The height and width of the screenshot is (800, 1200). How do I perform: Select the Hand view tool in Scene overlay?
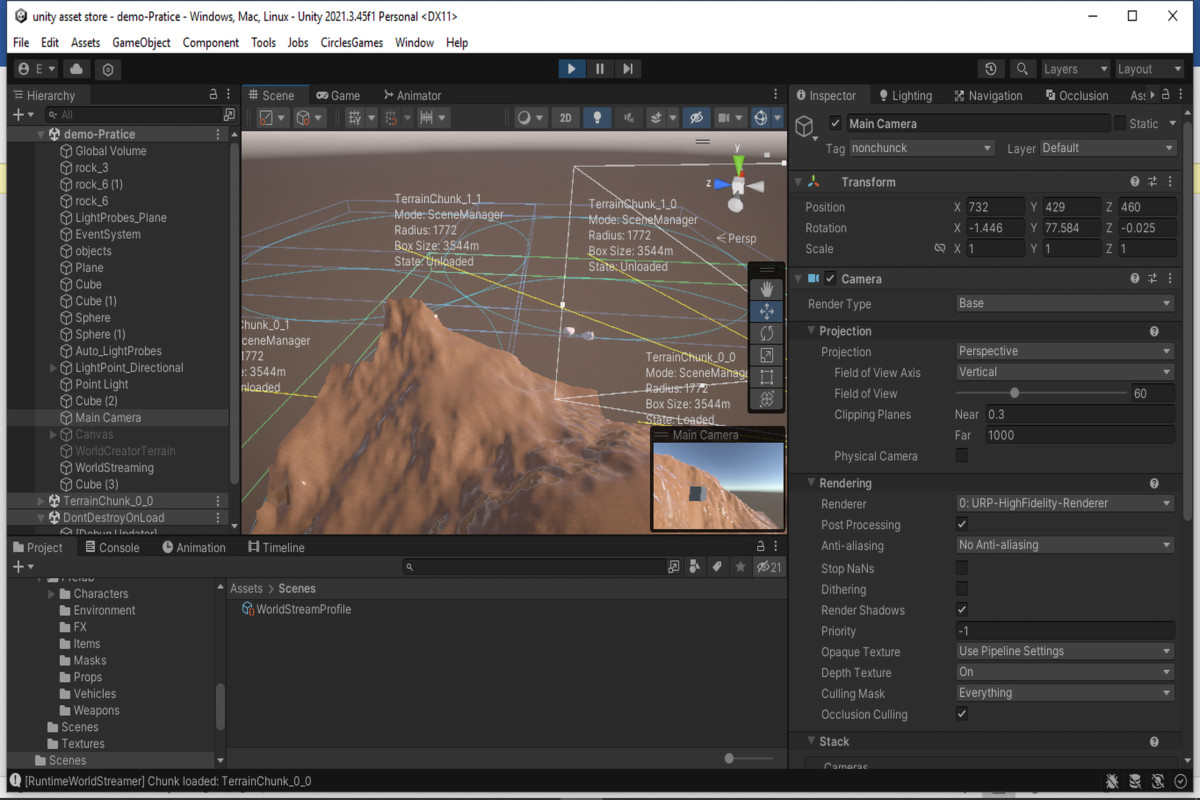(767, 289)
